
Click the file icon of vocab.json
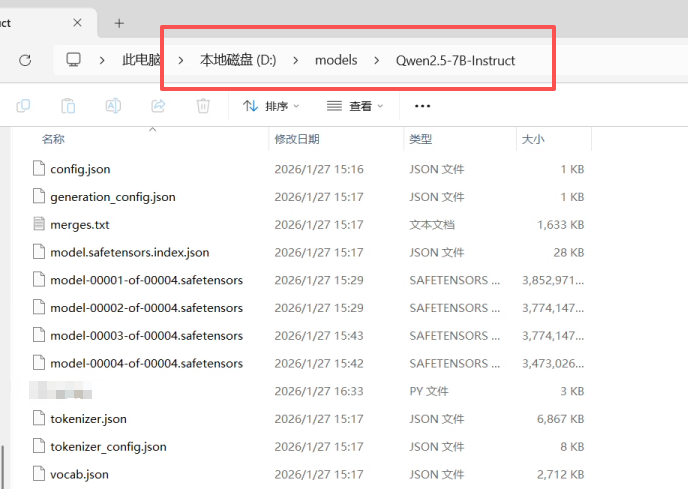(39, 474)
